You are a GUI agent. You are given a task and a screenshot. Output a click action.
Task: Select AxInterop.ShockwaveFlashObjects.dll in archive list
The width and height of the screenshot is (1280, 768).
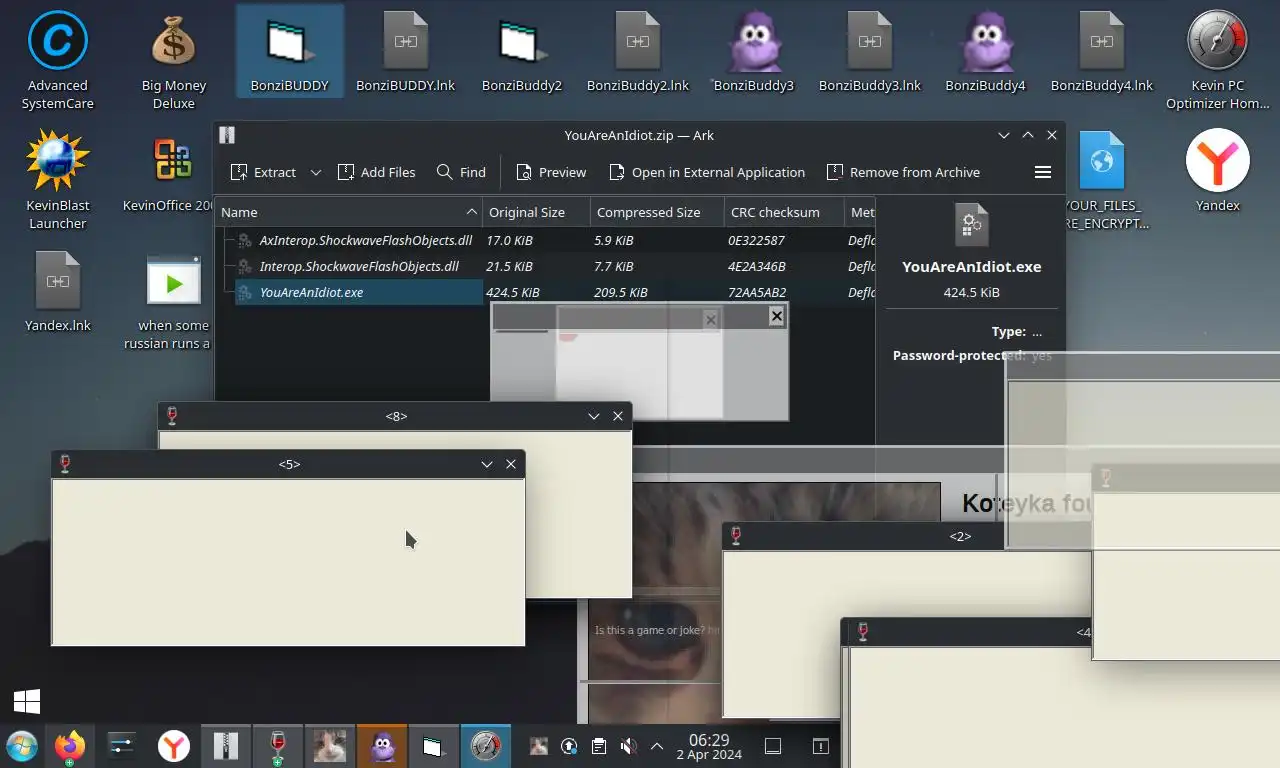click(365, 240)
